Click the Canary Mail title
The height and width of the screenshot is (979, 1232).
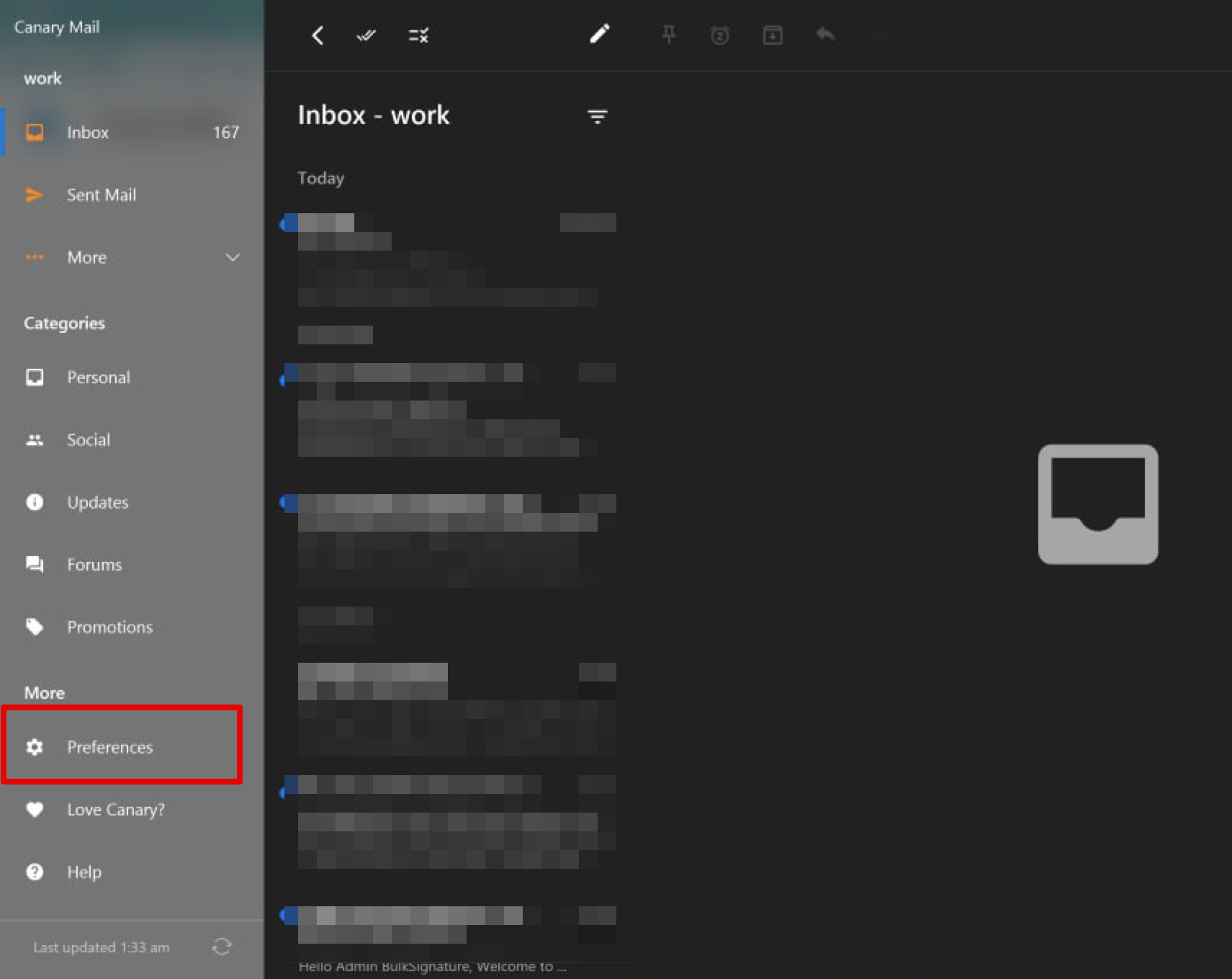pyautogui.click(x=57, y=27)
